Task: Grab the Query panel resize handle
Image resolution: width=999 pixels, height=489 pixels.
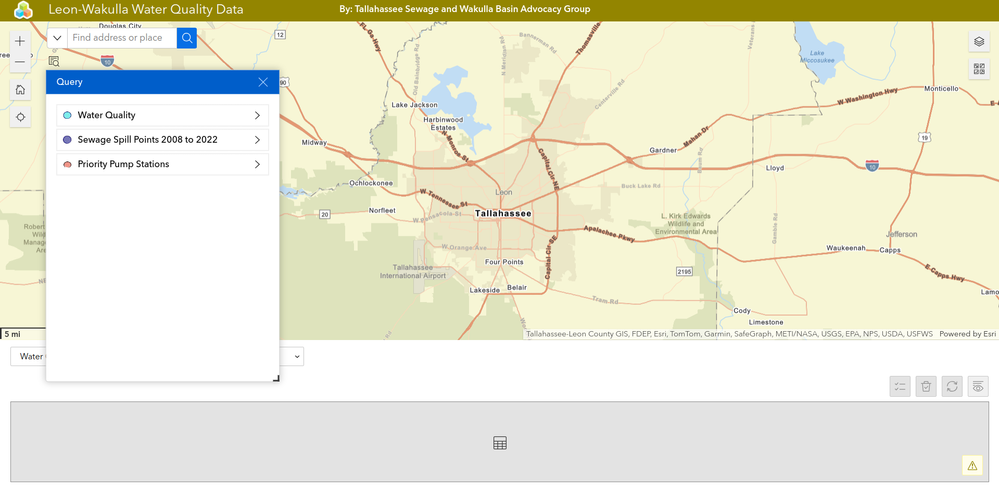Action: tap(276, 378)
